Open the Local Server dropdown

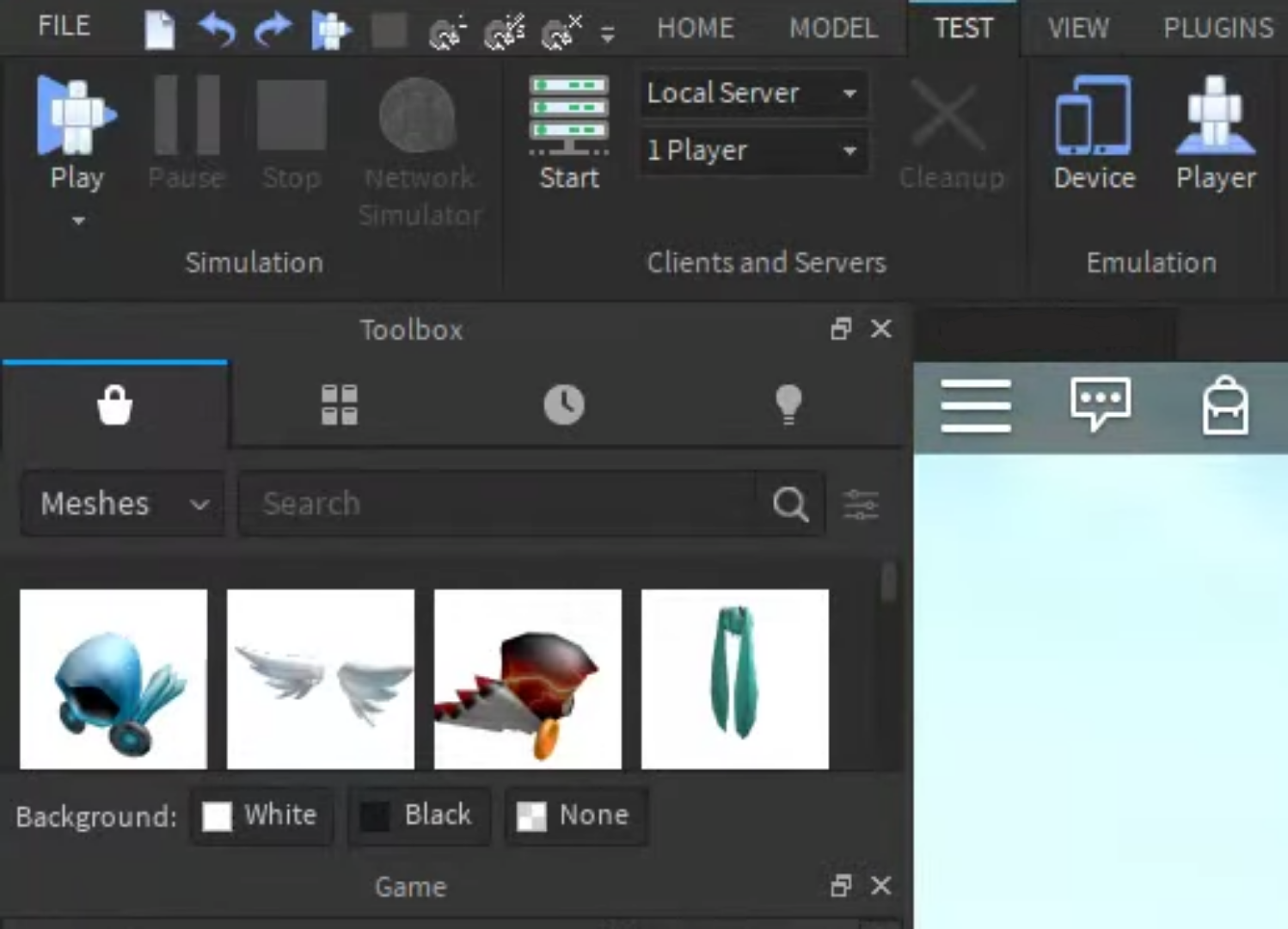[753, 93]
